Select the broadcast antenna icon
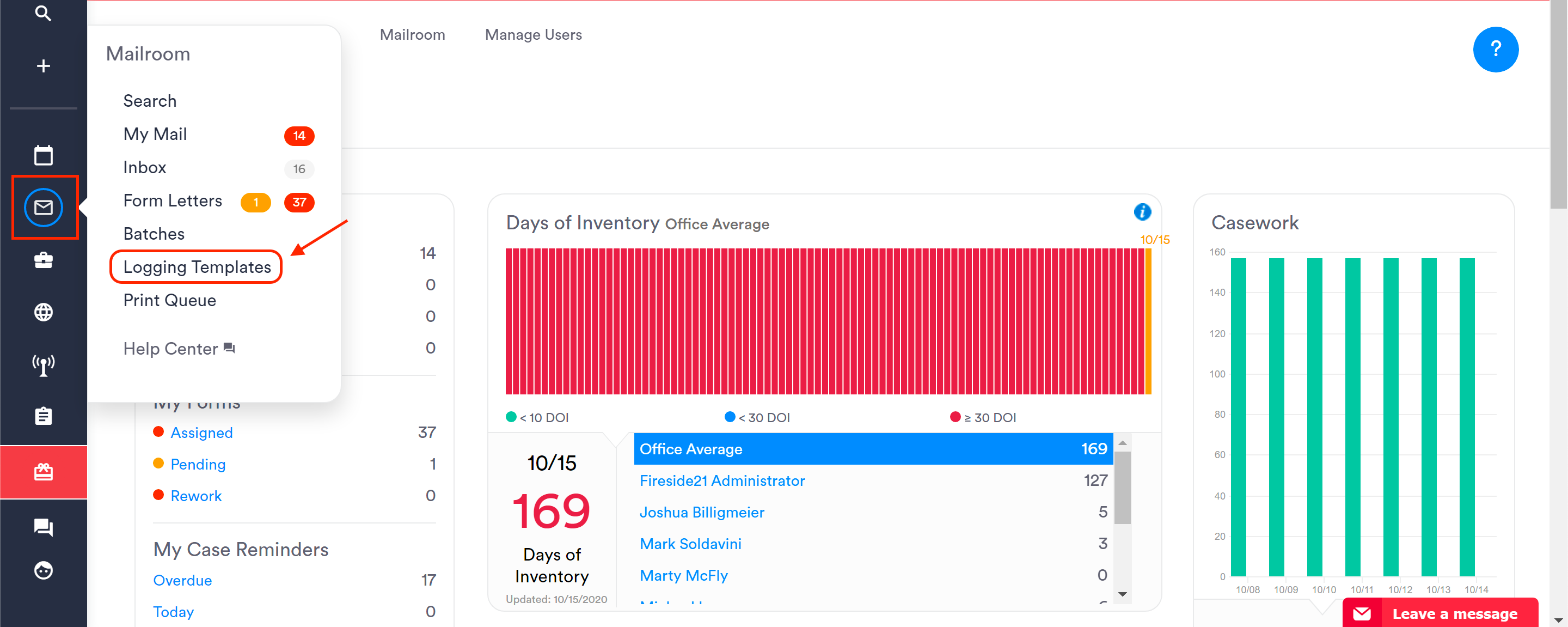The image size is (1568, 627). pos(43,364)
